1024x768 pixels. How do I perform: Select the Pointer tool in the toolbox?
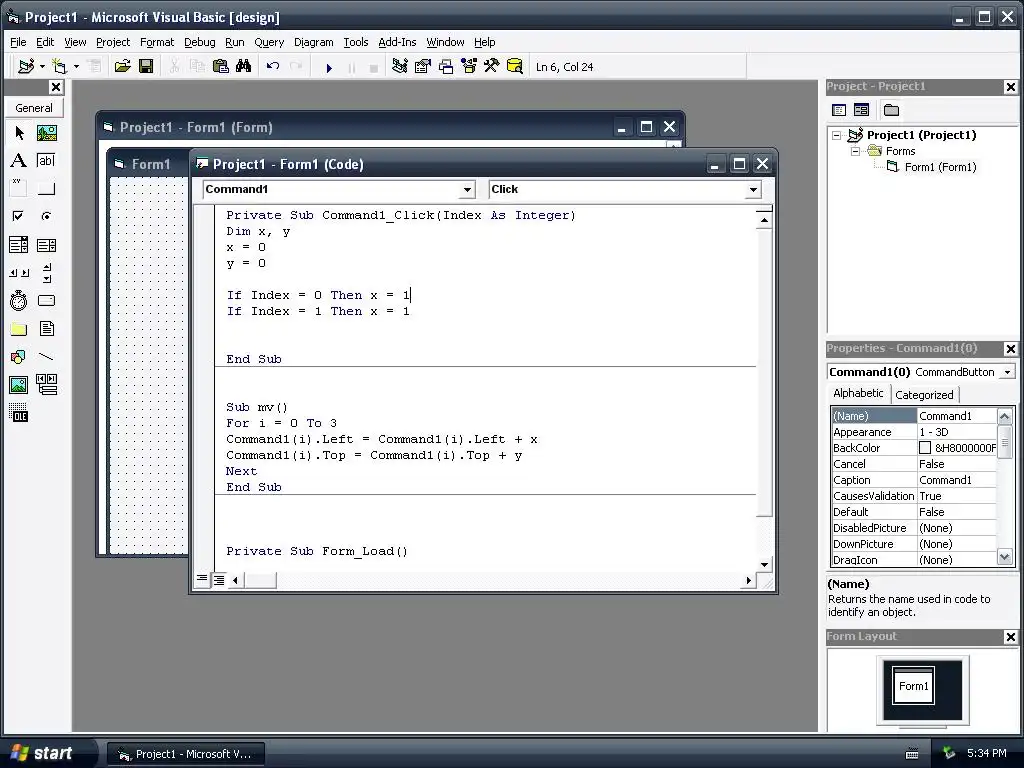click(19, 133)
